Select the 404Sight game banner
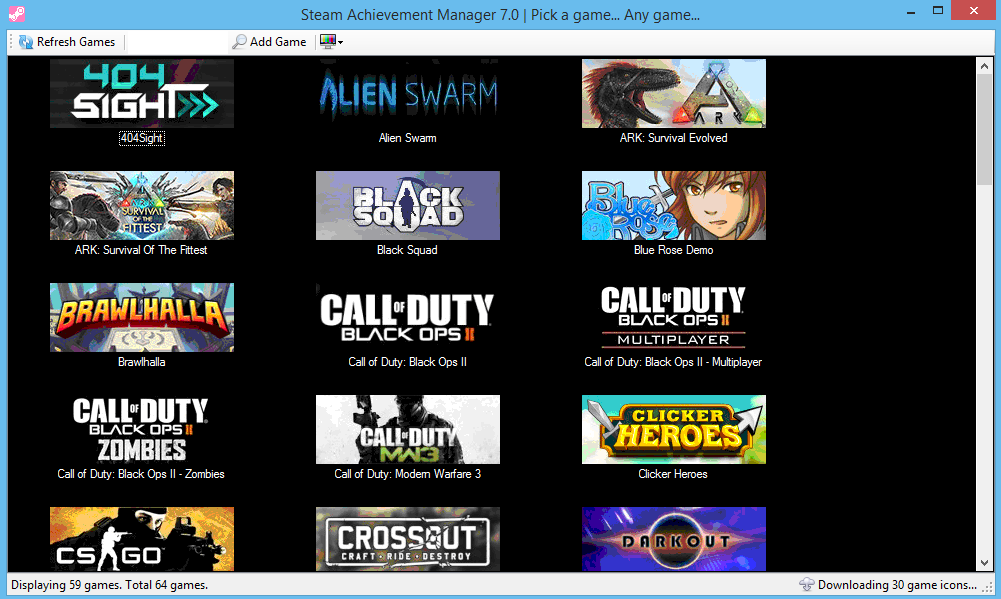The width and height of the screenshot is (1001, 599). [142, 93]
